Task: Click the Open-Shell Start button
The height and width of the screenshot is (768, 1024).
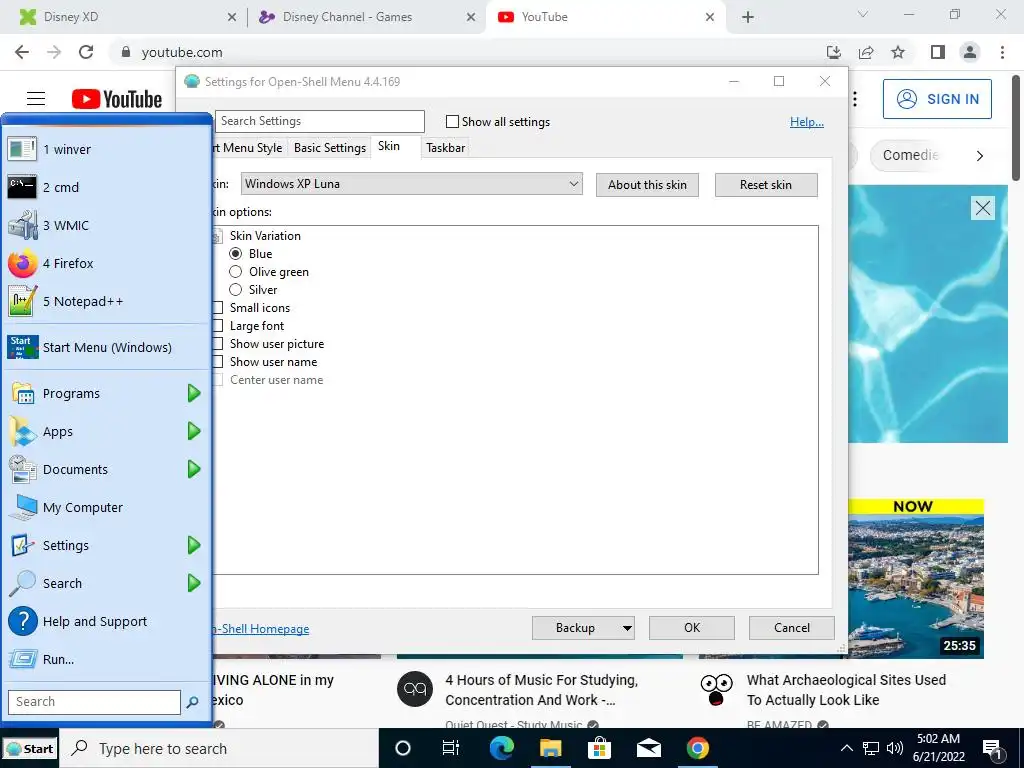Action: click(x=29, y=748)
